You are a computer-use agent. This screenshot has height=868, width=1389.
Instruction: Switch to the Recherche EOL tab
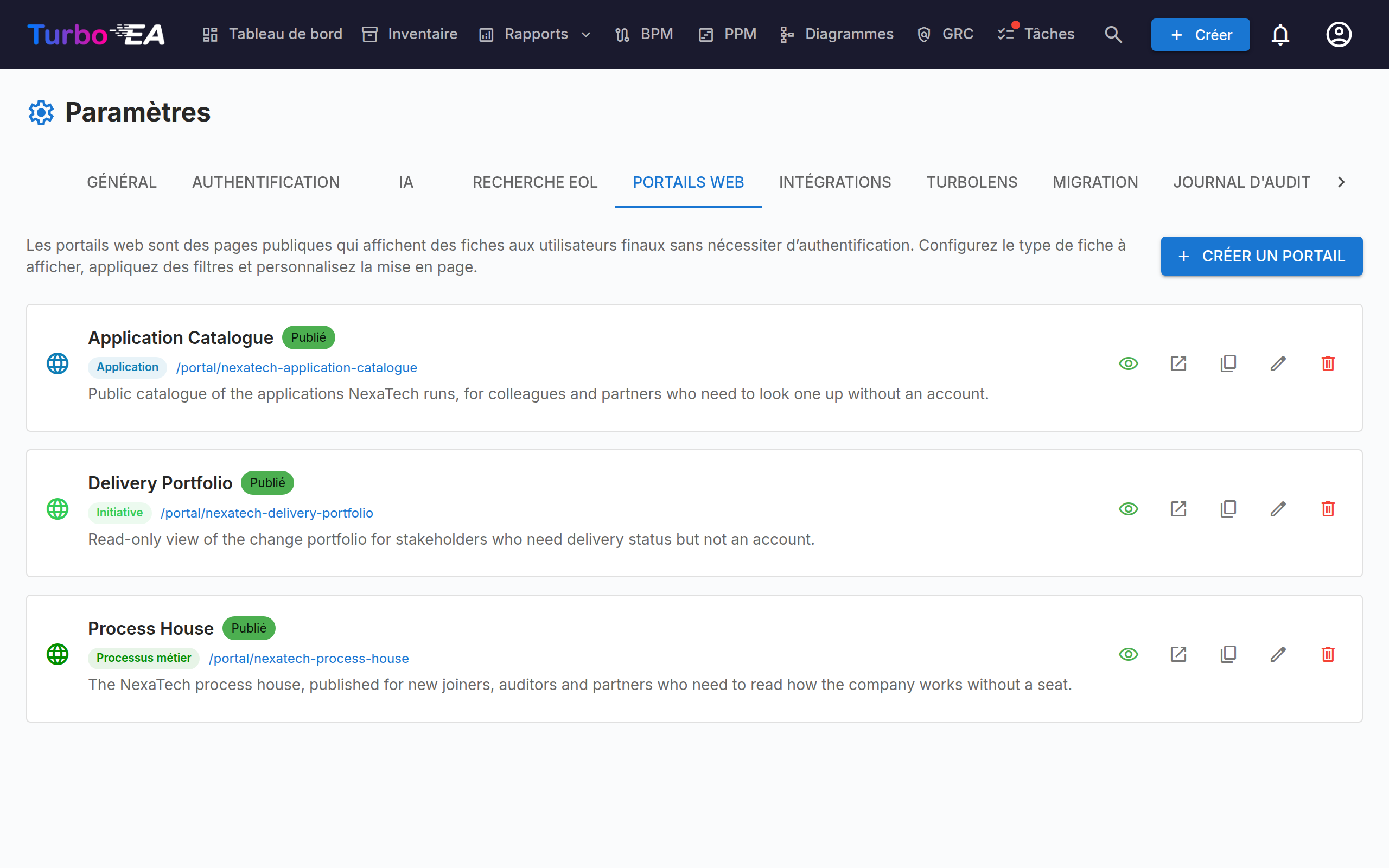[535, 182]
